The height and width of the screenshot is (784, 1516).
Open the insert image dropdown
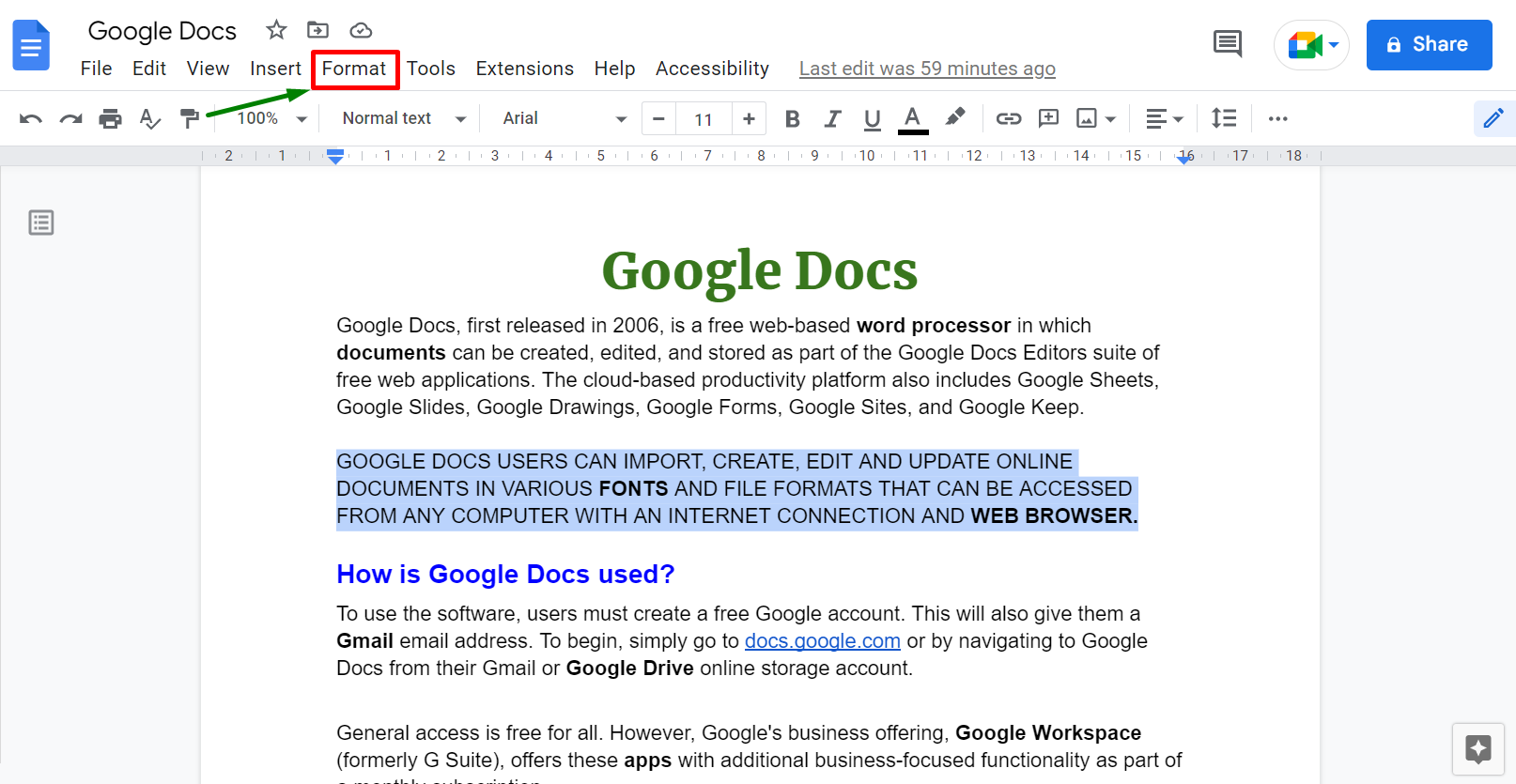click(x=1096, y=118)
